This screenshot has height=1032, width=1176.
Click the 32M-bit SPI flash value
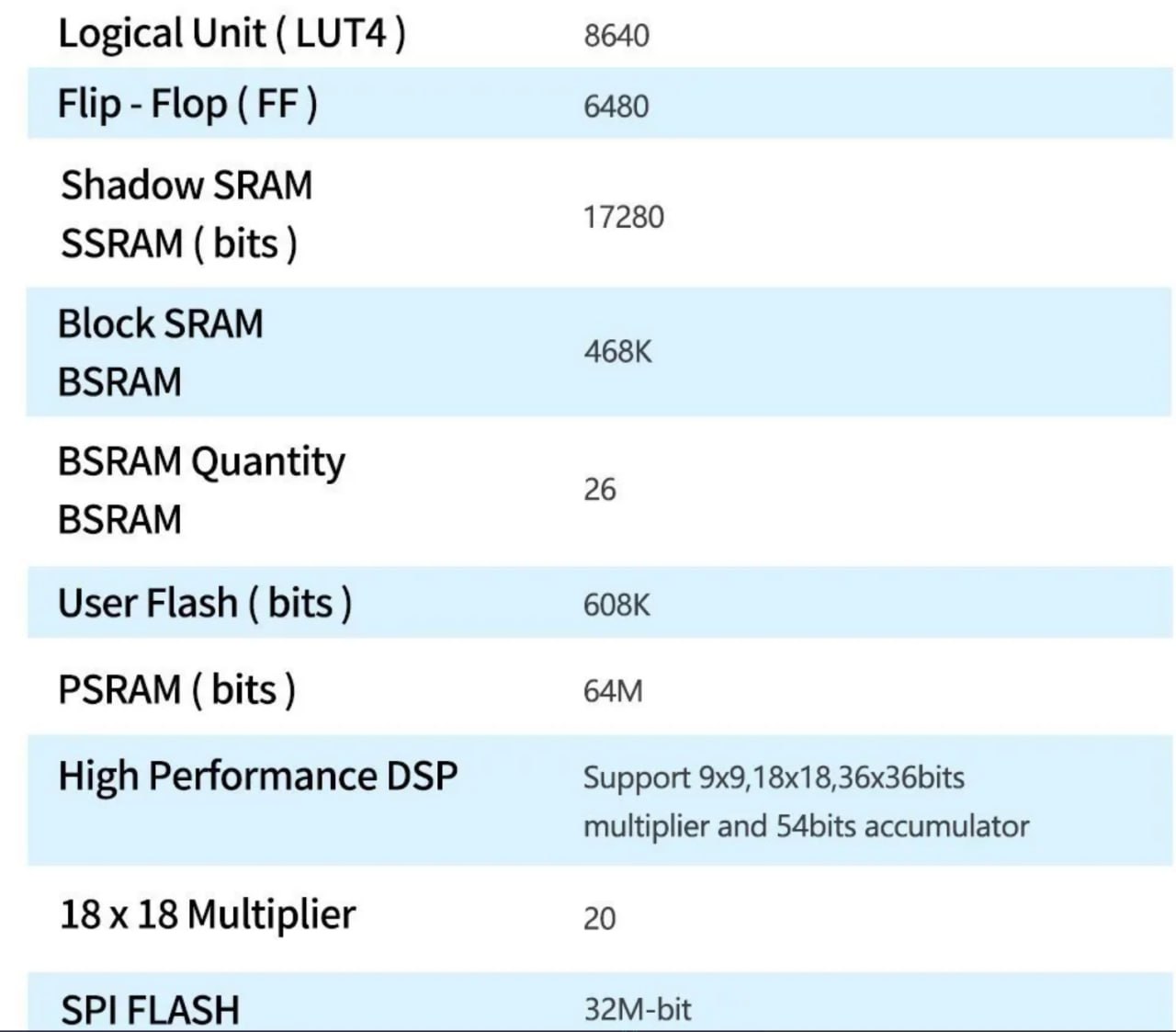[637, 1010]
